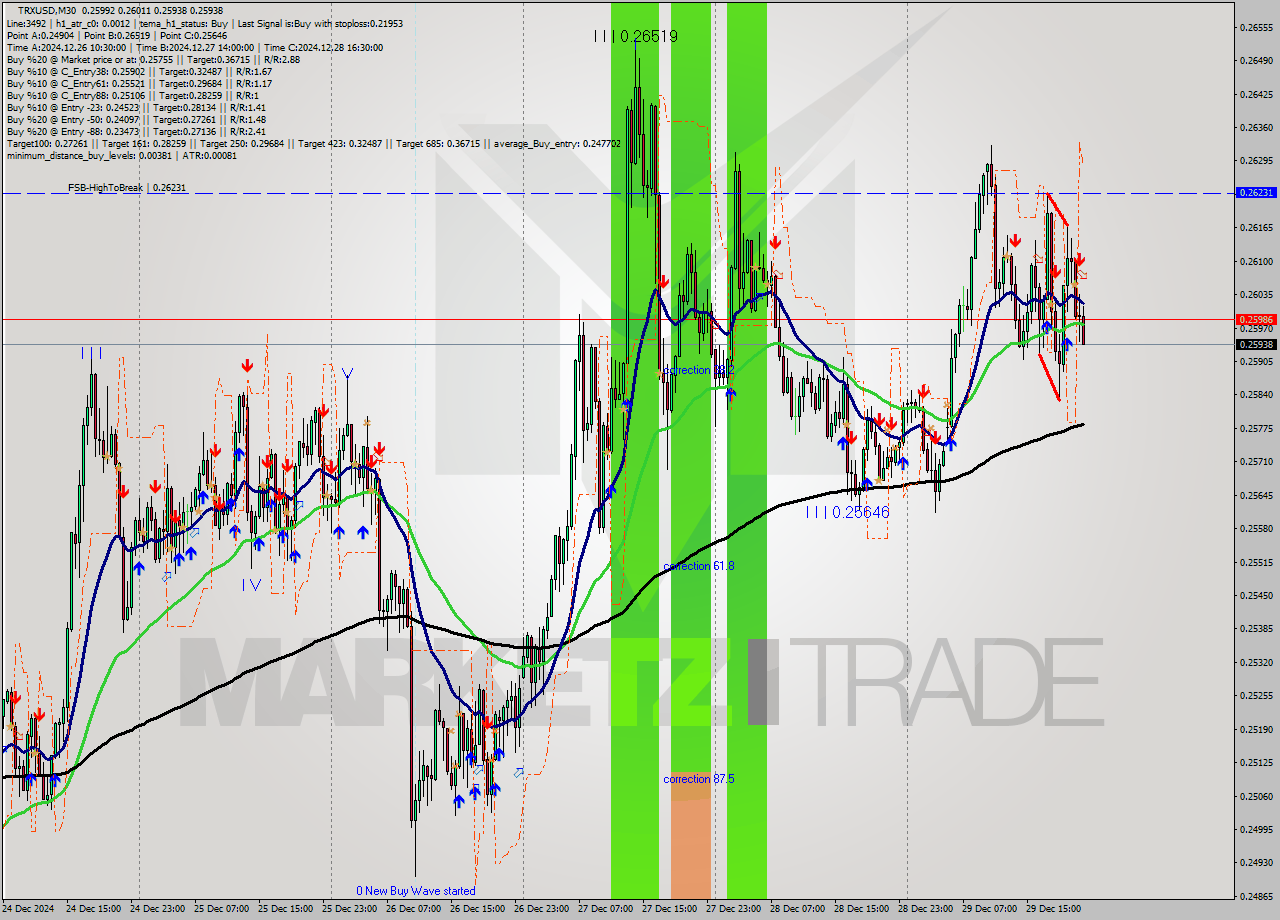This screenshot has width=1280, height=920.
Task: Click the '26 Dec 23:00' time axis label
Action: tap(541, 909)
